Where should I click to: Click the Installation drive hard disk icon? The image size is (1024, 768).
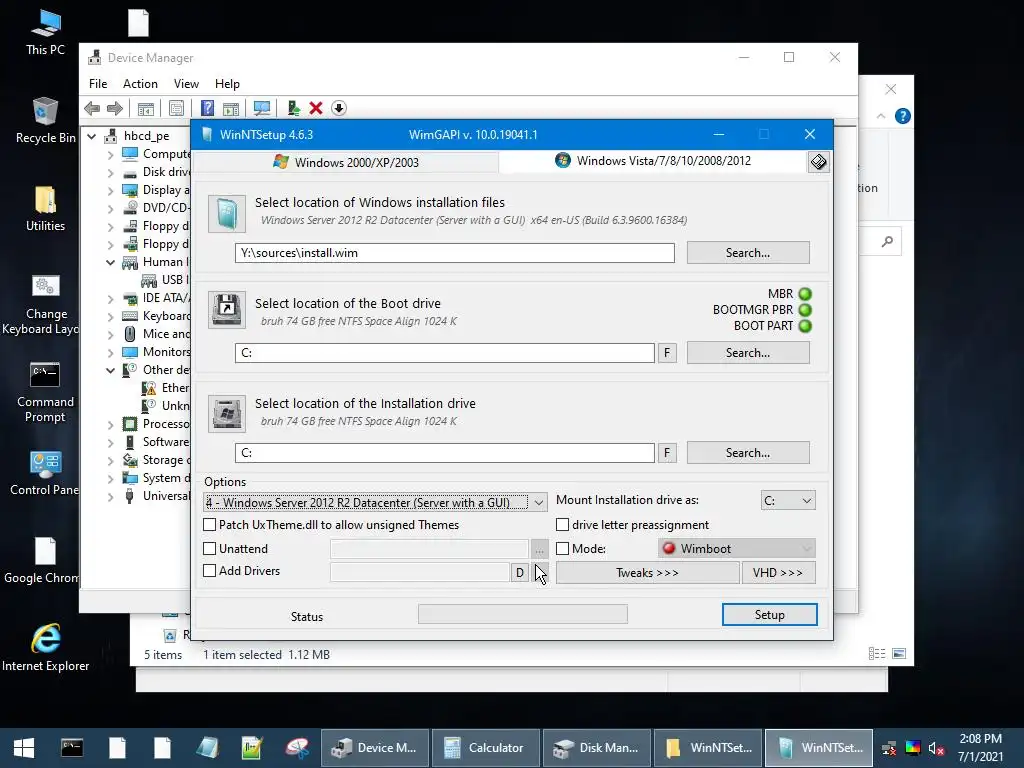227,413
